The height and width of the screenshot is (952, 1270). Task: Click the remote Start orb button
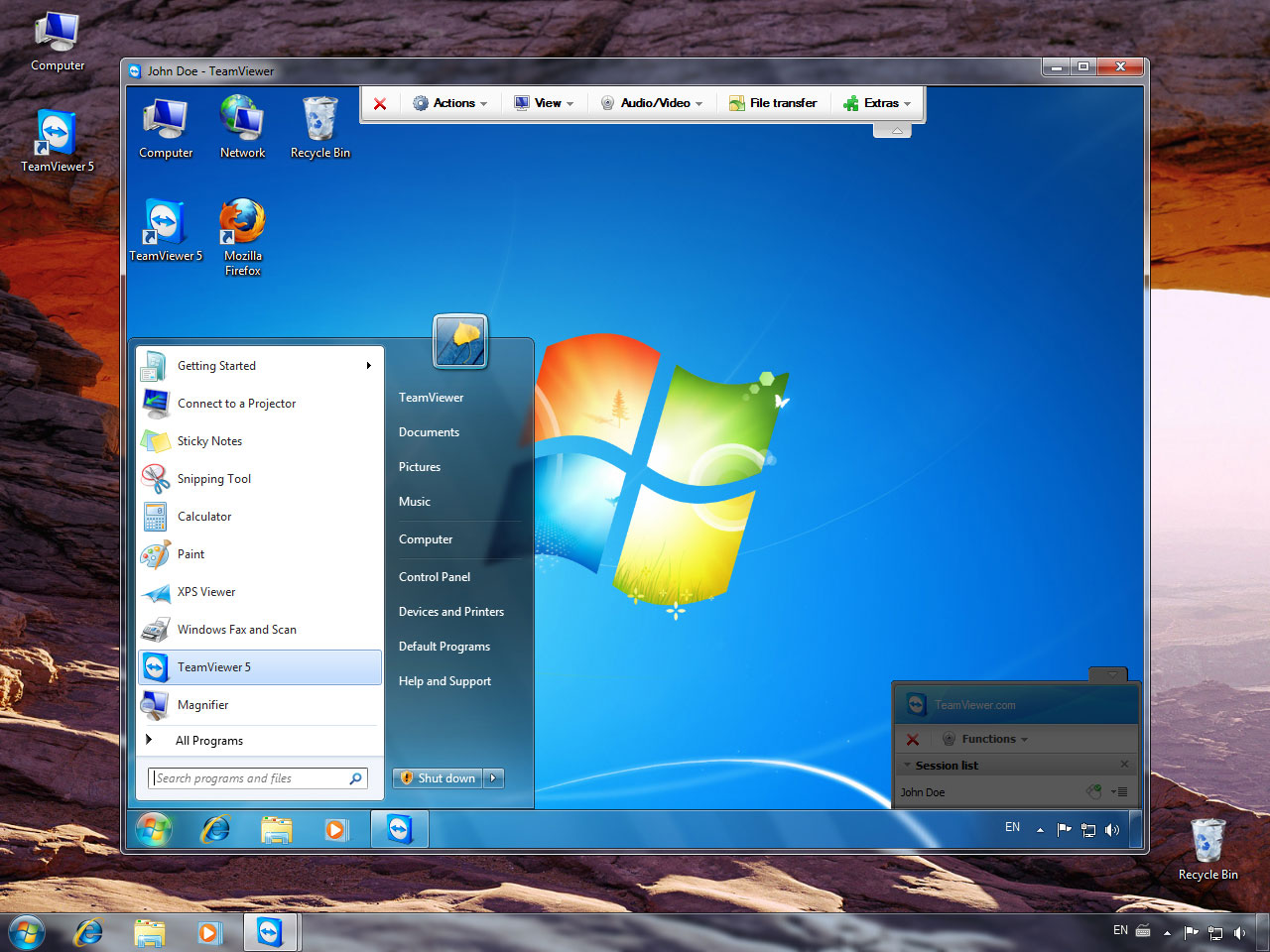pos(154,829)
